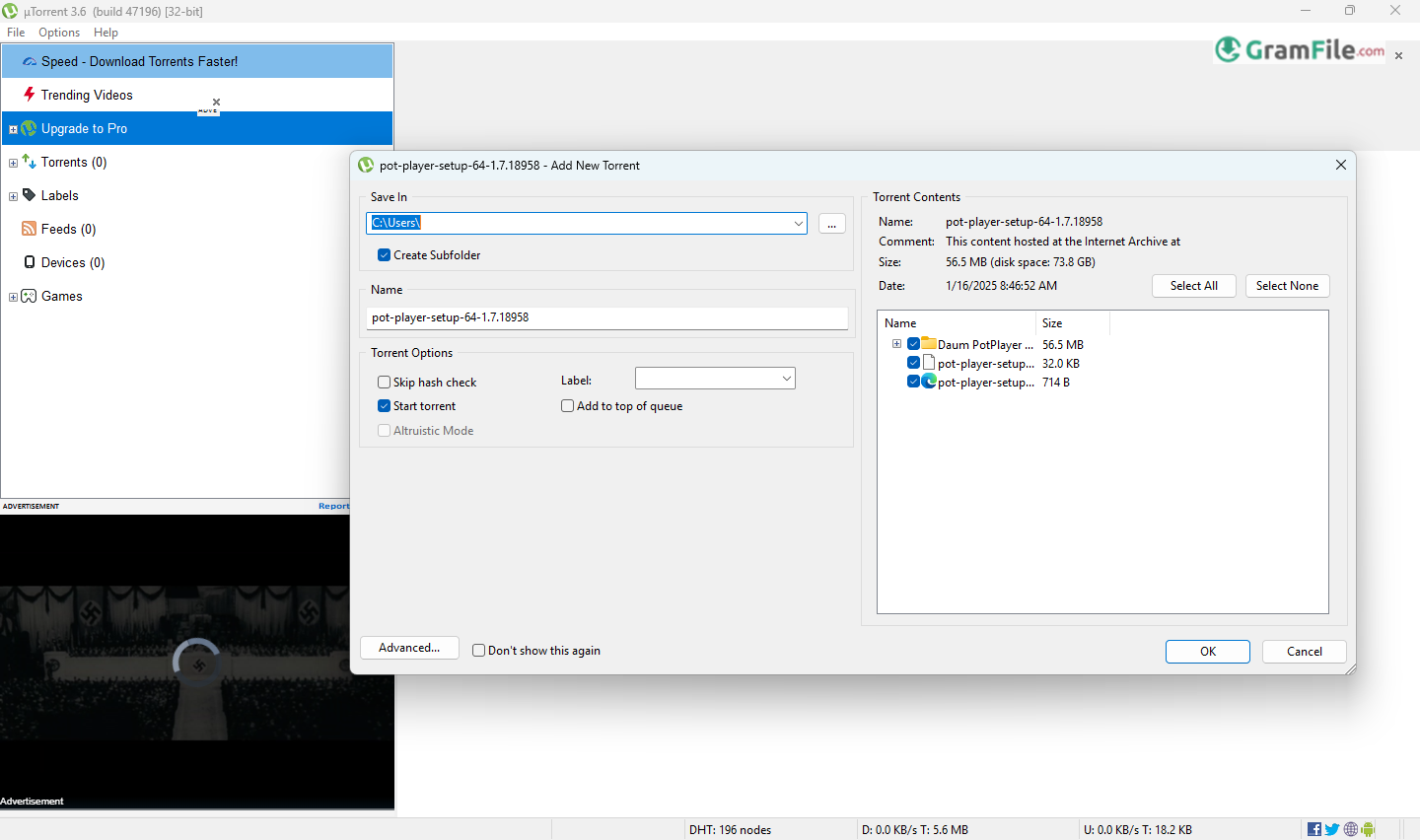1420x840 pixels.
Task: Select Speed - Download Torrents Faster! row
Action: tap(197, 61)
